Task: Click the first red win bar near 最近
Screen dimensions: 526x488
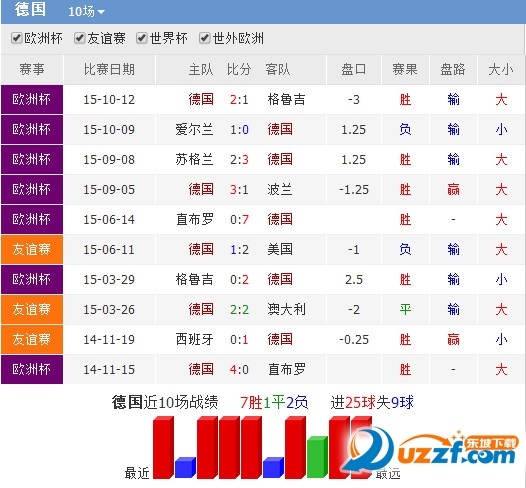Action: tap(163, 447)
